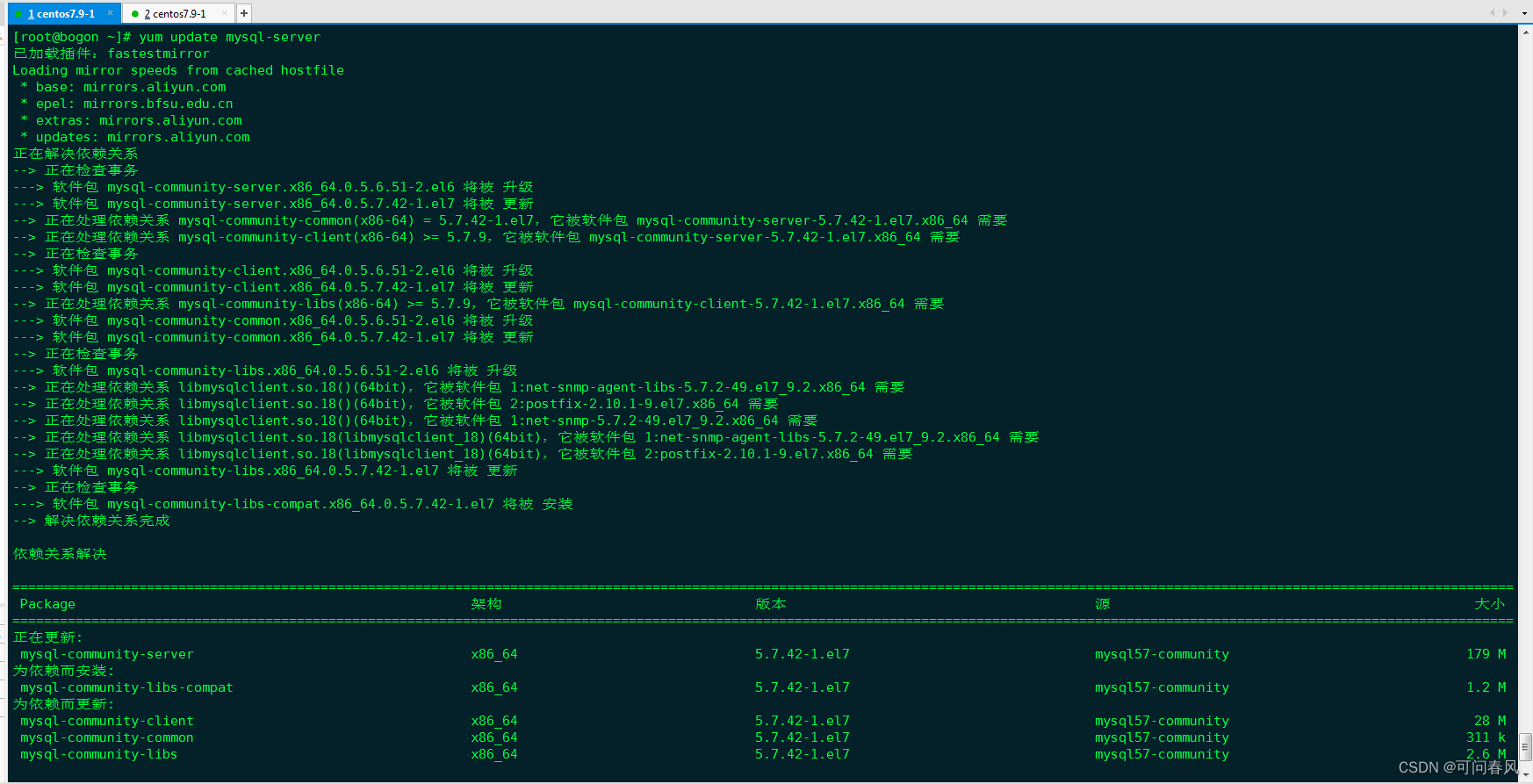Click 'mysql-community-common' in the package table
The height and width of the screenshot is (784, 1533).
[107, 737]
